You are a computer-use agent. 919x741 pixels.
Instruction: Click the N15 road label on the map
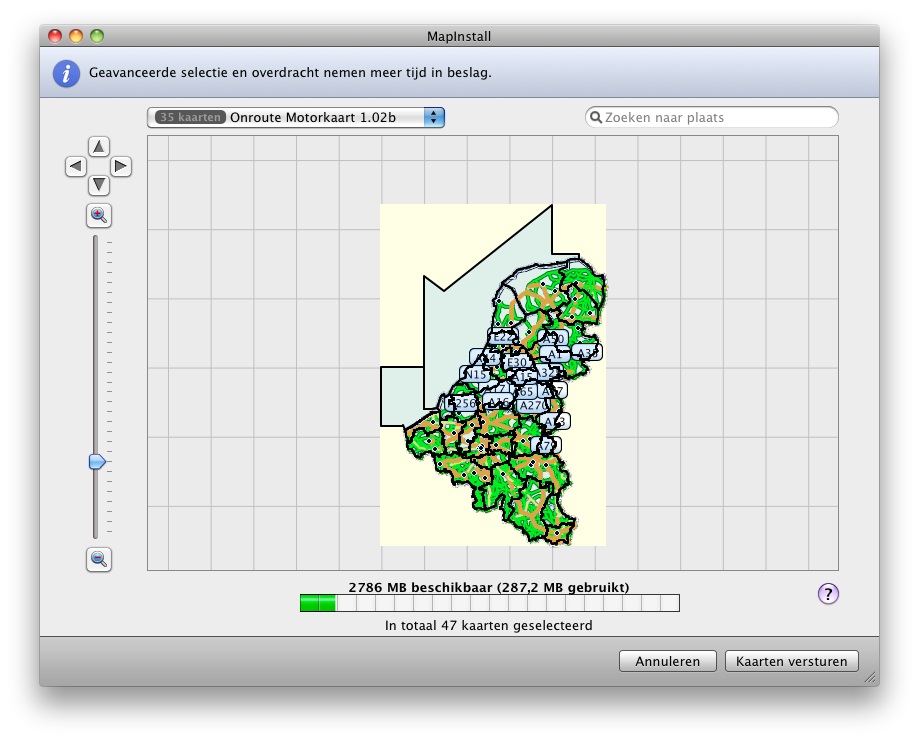coord(476,375)
